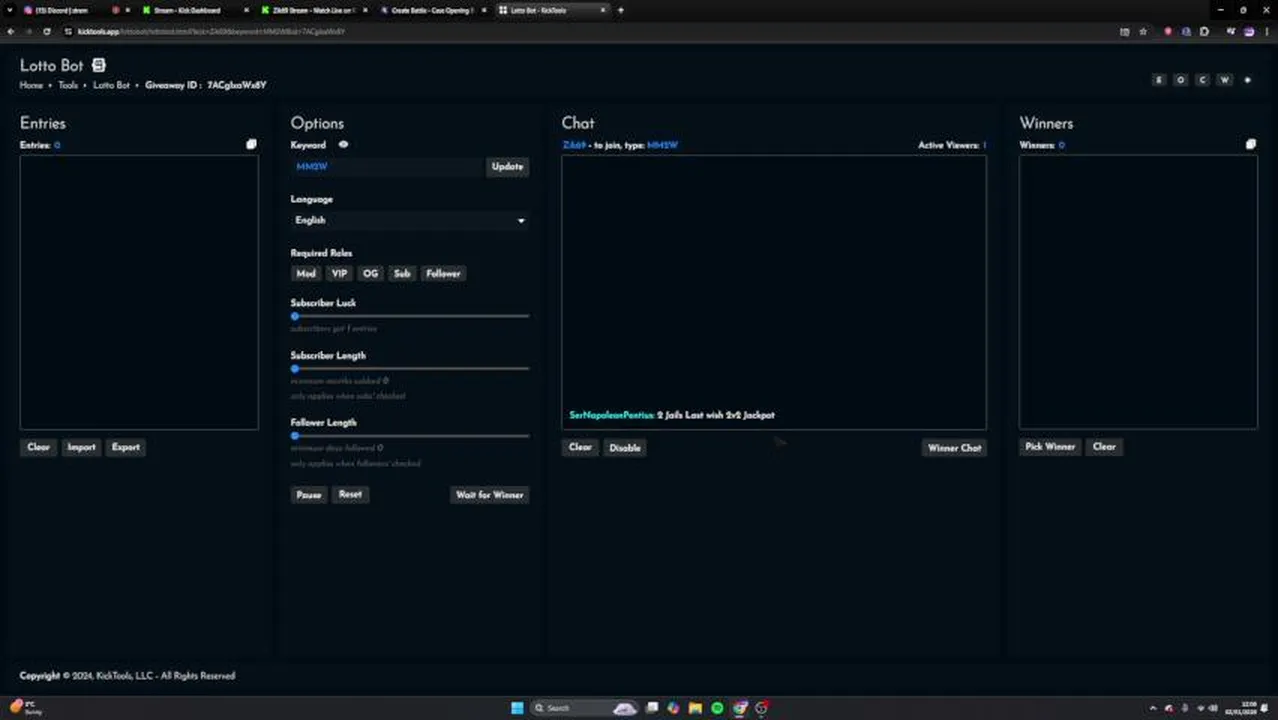Switch to the Watch Live stream tab

pyautogui.click(x=314, y=10)
